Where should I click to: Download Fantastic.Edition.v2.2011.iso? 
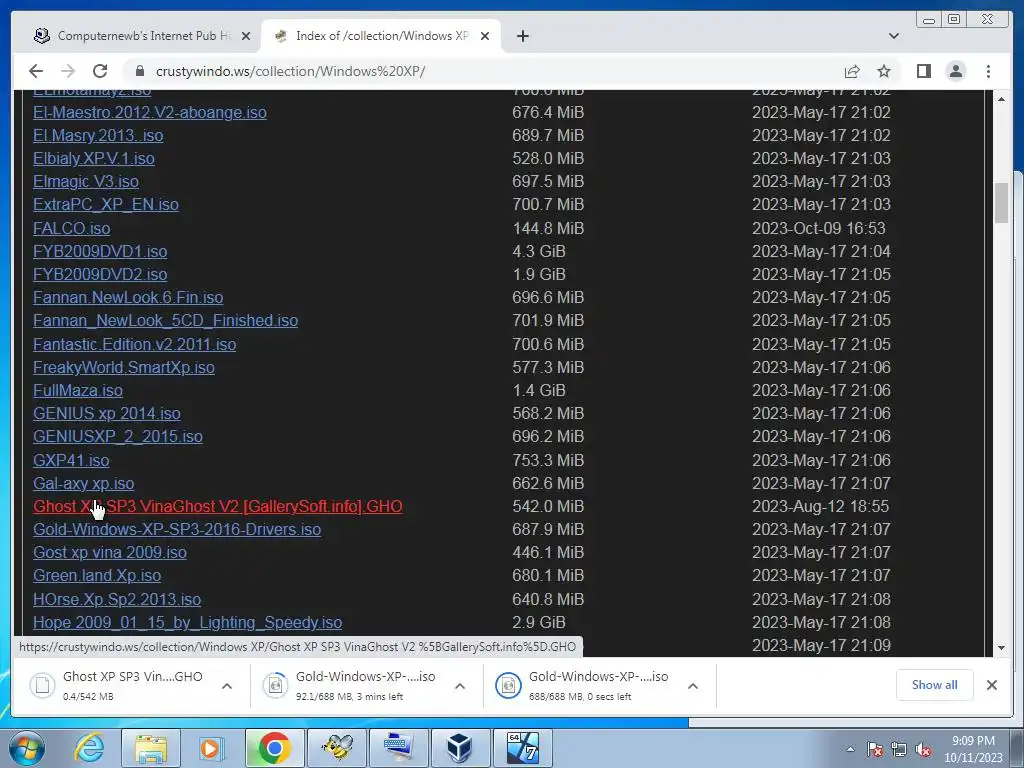pos(135,344)
